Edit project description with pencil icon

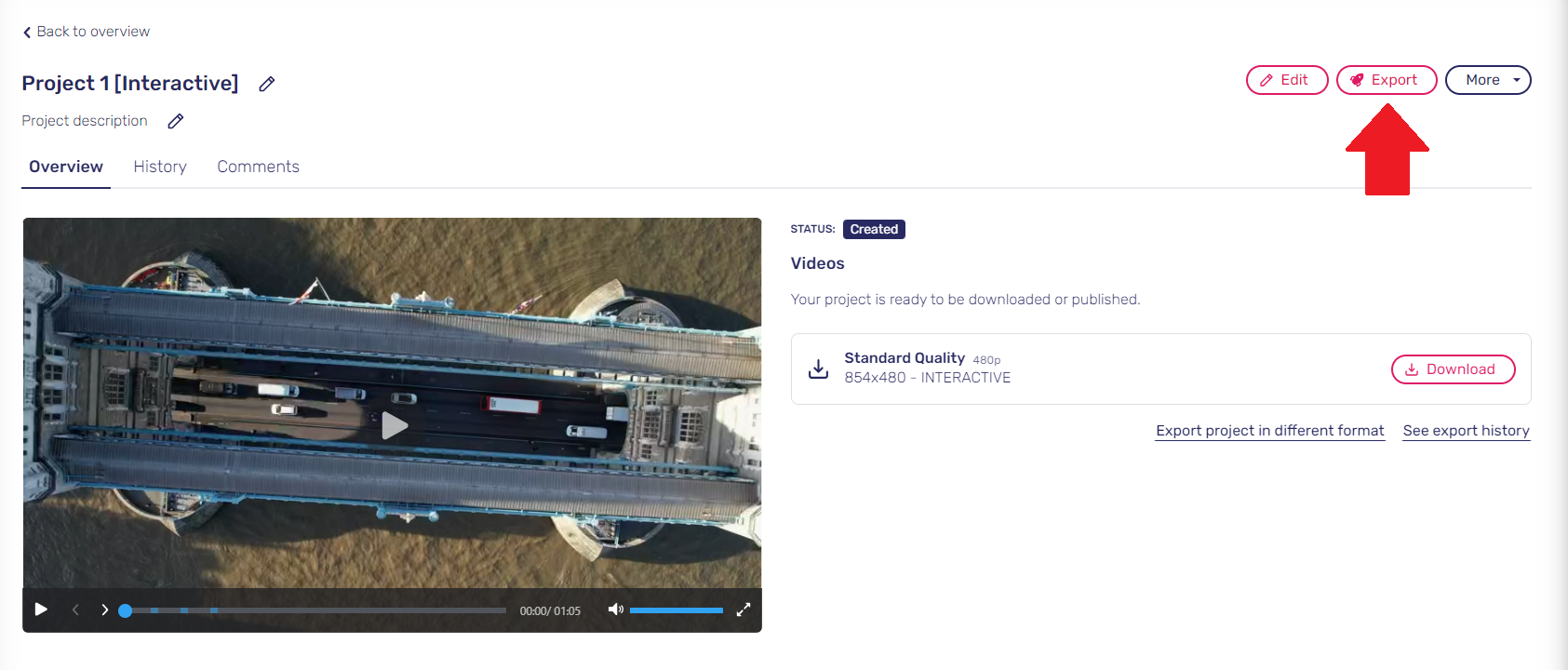[176, 121]
